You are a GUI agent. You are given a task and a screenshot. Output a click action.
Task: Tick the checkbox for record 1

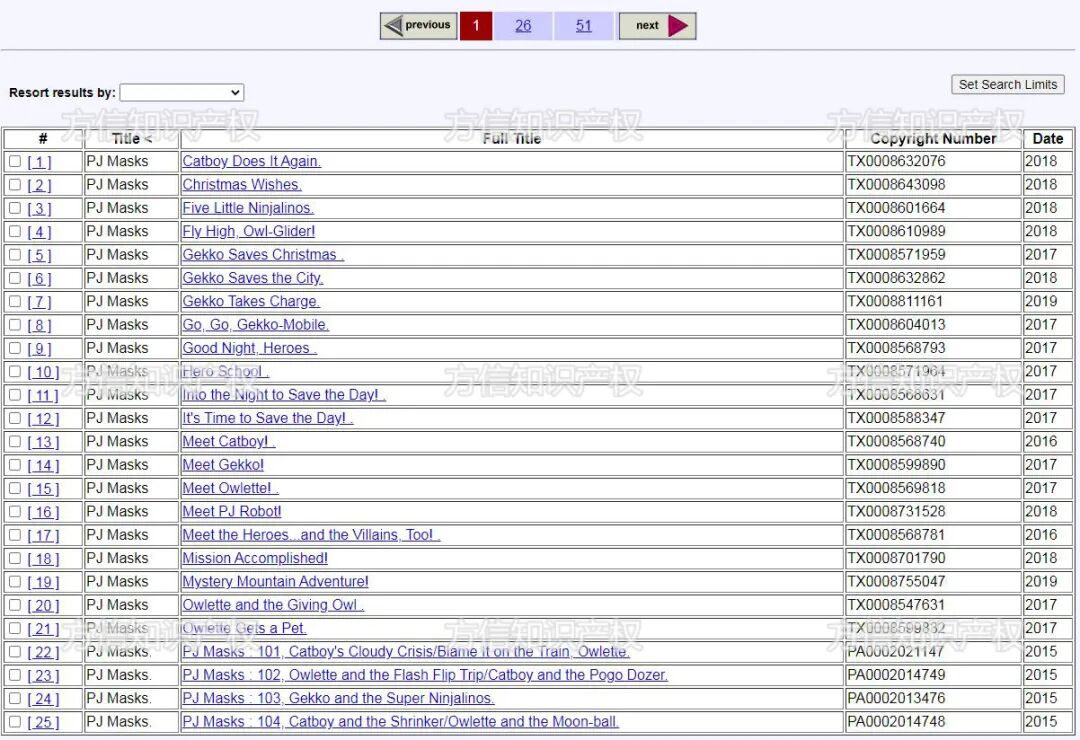tap(14, 161)
